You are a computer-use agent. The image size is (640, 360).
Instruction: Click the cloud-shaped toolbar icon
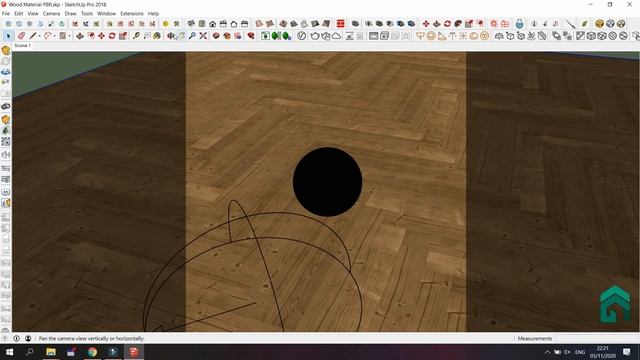[x=336, y=36]
